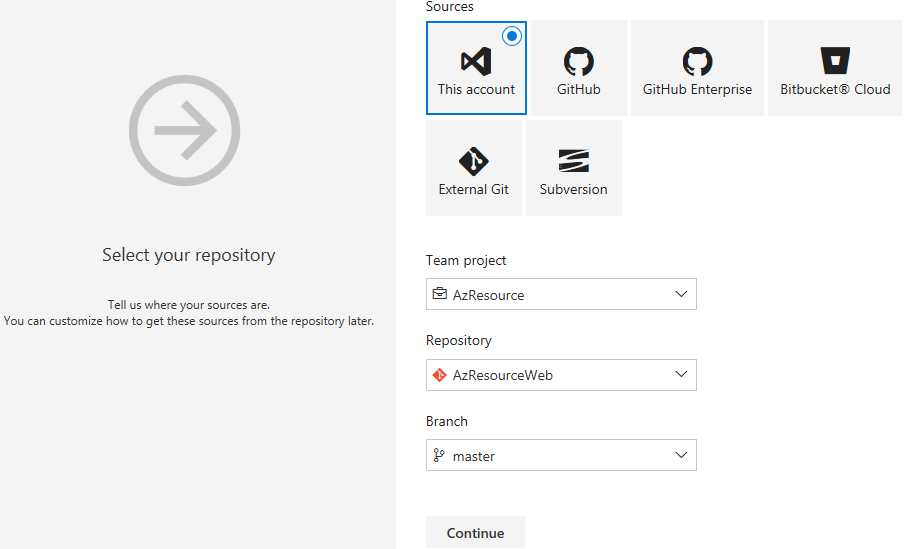Click the branch icon beside master

click(x=439, y=456)
